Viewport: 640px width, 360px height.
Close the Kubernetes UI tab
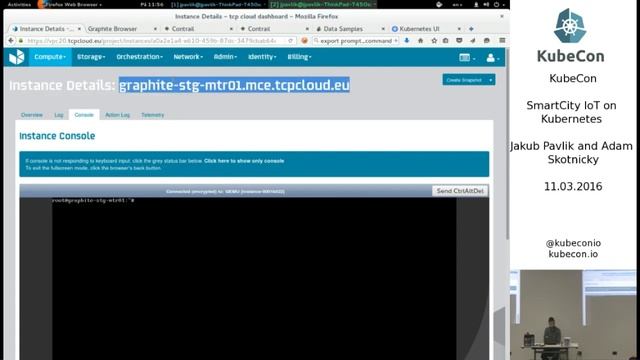coord(459,29)
